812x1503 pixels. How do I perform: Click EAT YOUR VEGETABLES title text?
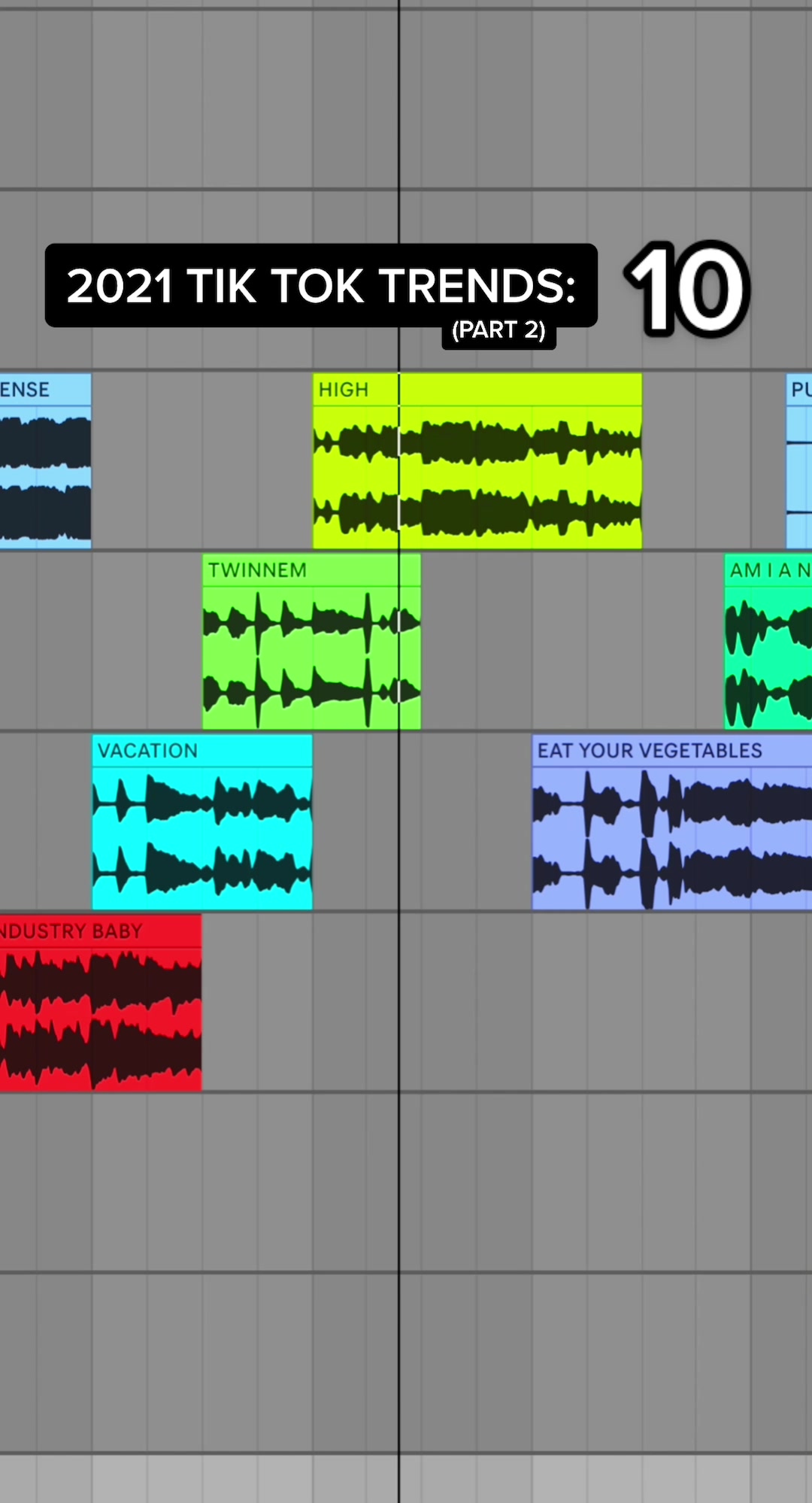pos(650,751)
